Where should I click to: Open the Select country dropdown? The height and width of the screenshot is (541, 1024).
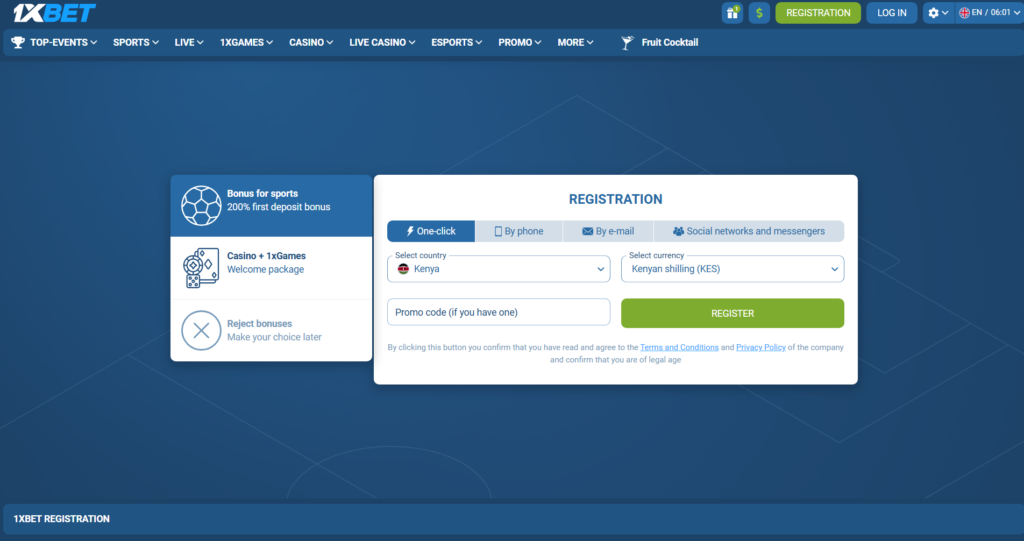[x=498, y=269]
